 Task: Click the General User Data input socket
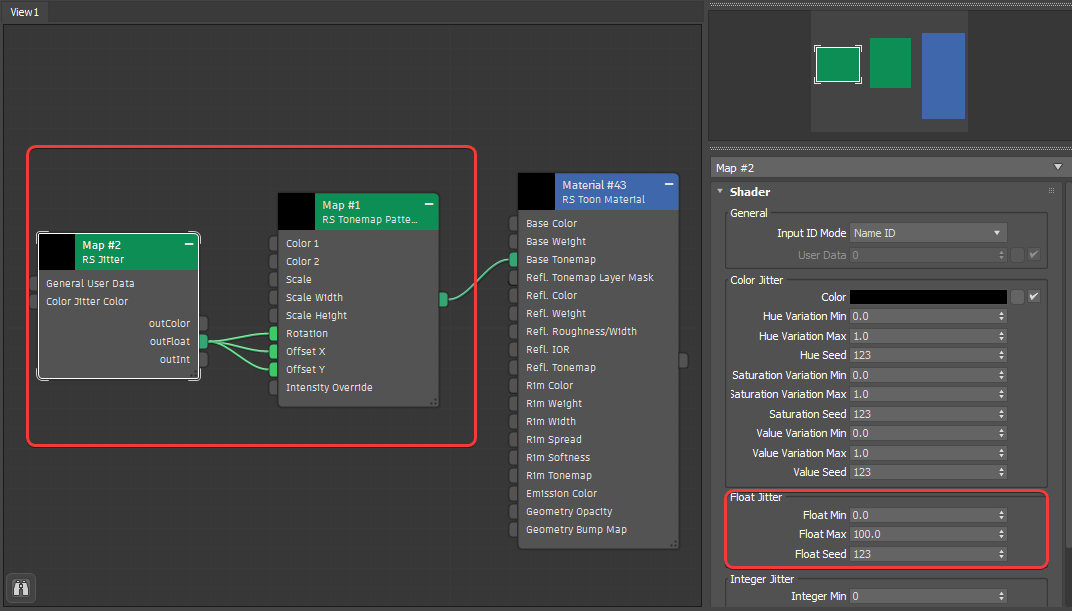click(34, 284)
